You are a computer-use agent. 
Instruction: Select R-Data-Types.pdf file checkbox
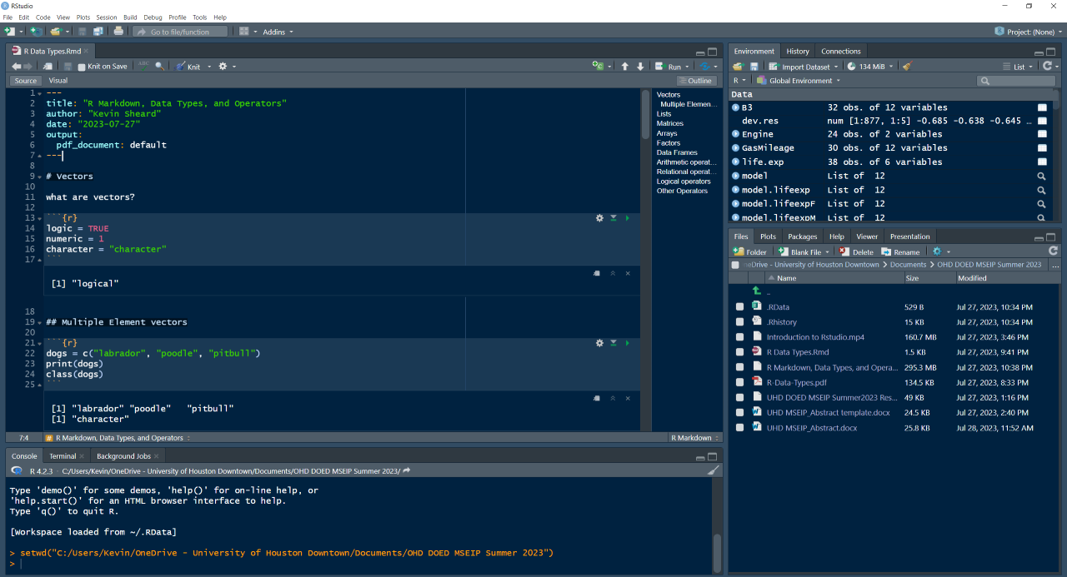point(740,382)
